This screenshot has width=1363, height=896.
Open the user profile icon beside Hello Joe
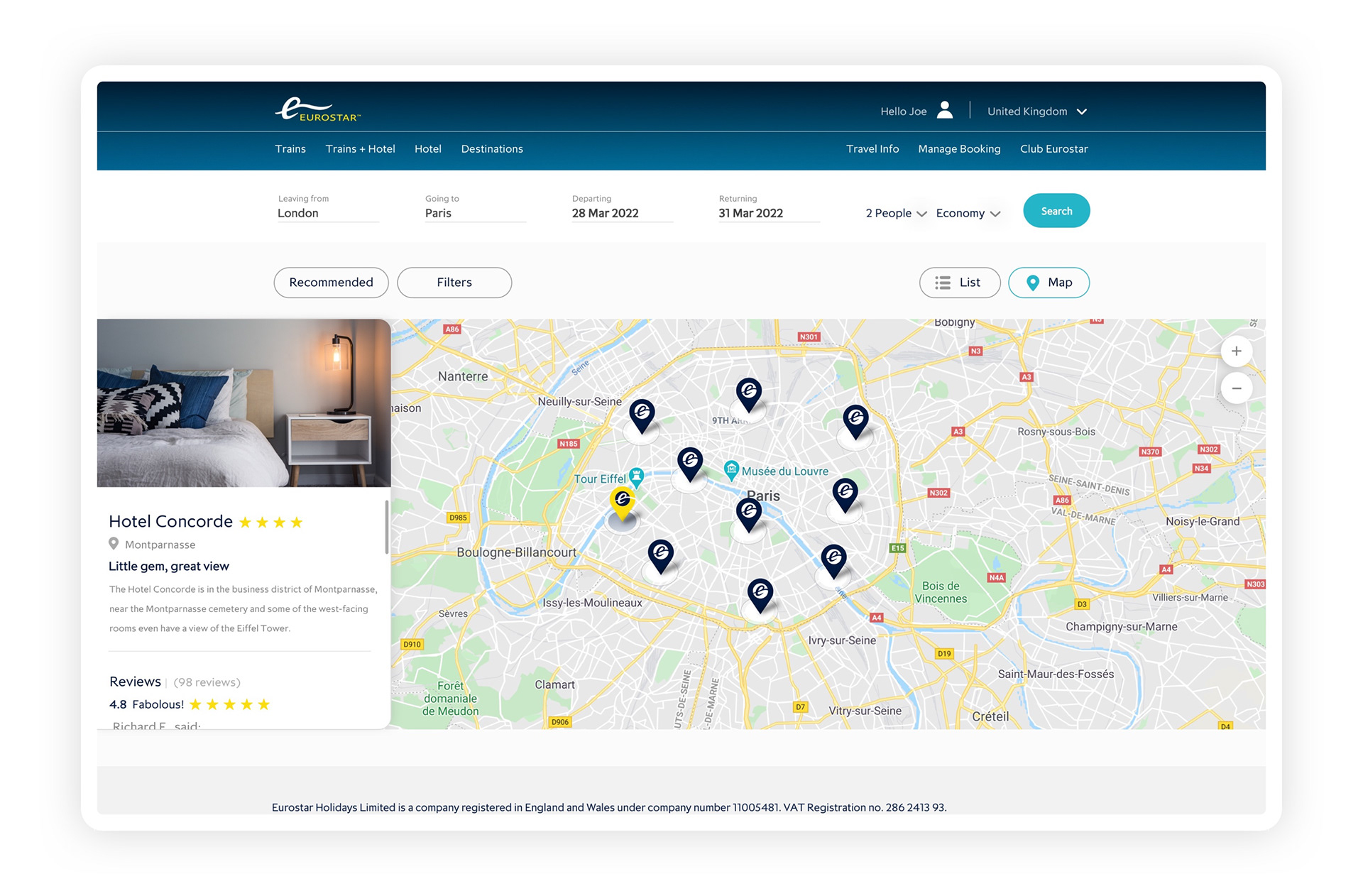coord(944,110)
